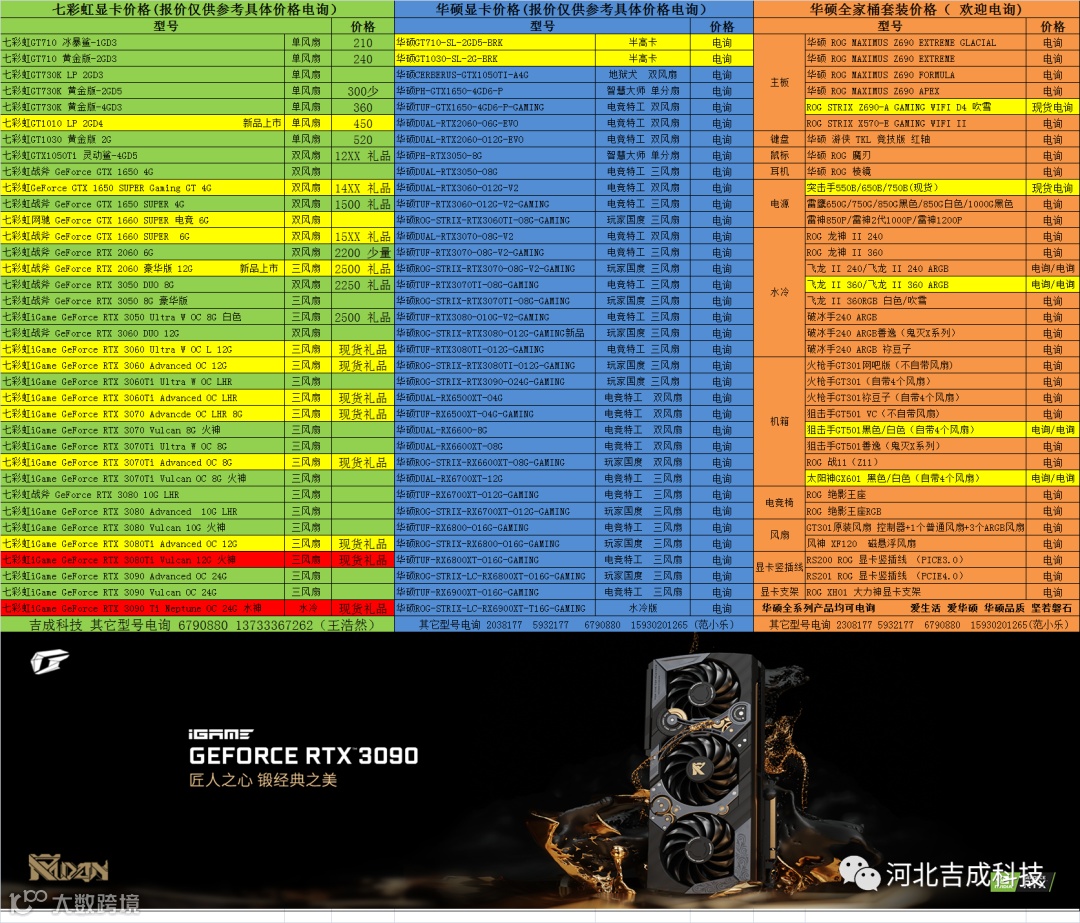The width and height of the screenshot is (1080, 923).
Task: Click cell 七彩虹GTX1050Ti 灵动鲨-4GD5
Action: coord(143,156)
